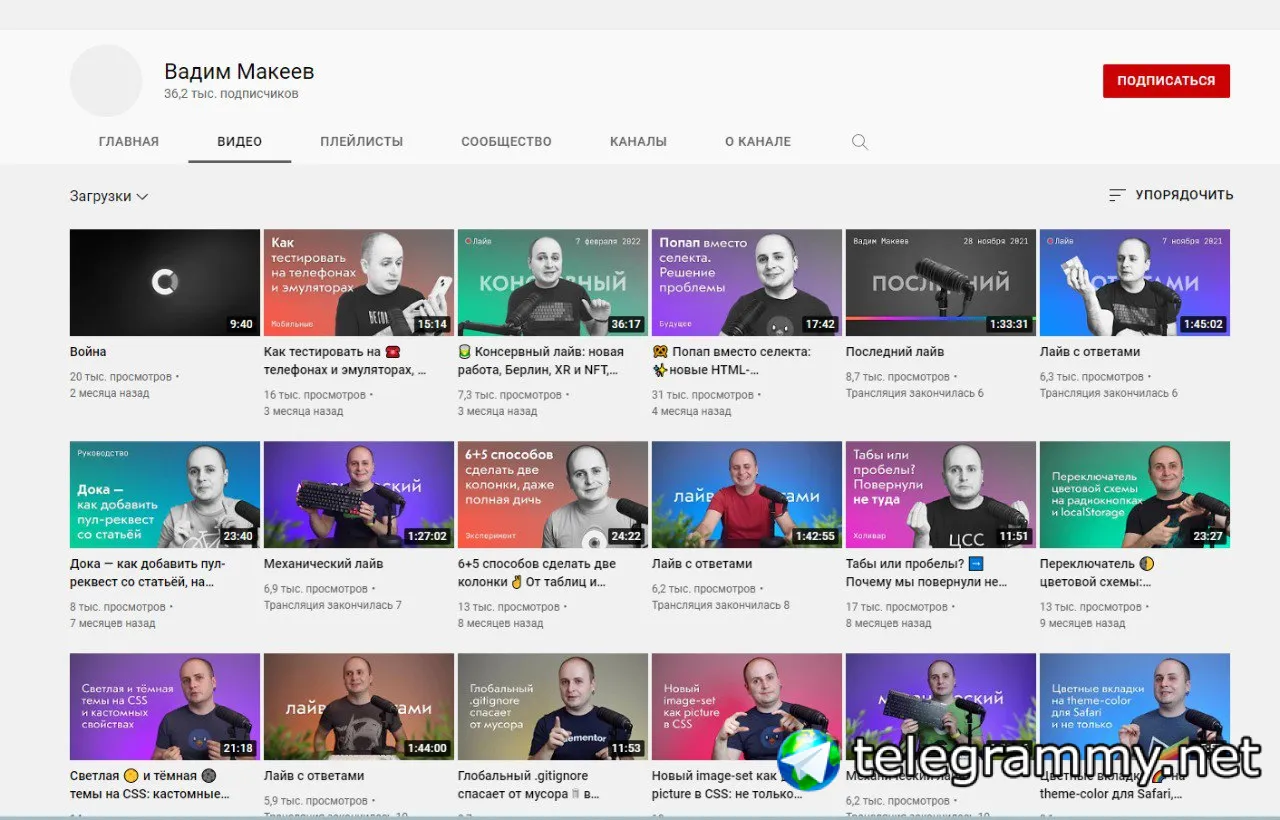Open the 1:44:00 Лайв с ответами thumbnail
This screenshot has height=820, width=1280.
[359, 707]
